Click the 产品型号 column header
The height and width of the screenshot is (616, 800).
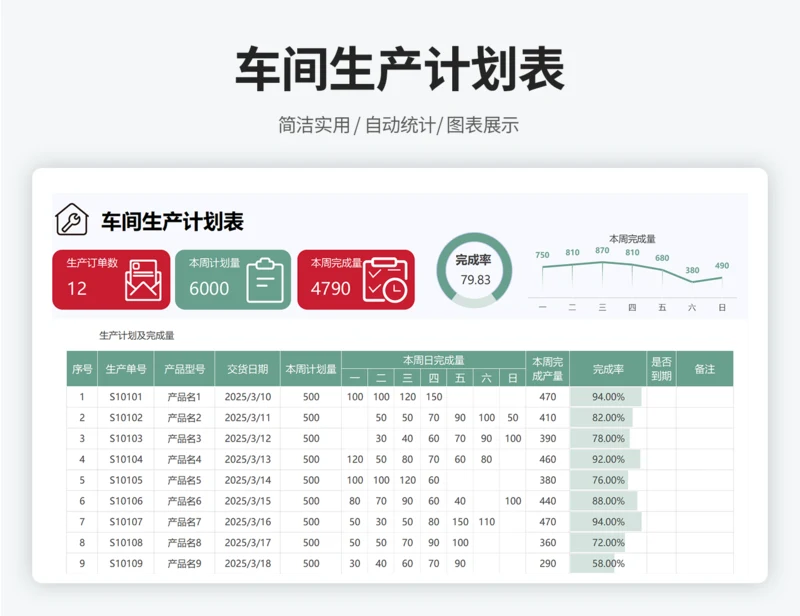[185, 368]
